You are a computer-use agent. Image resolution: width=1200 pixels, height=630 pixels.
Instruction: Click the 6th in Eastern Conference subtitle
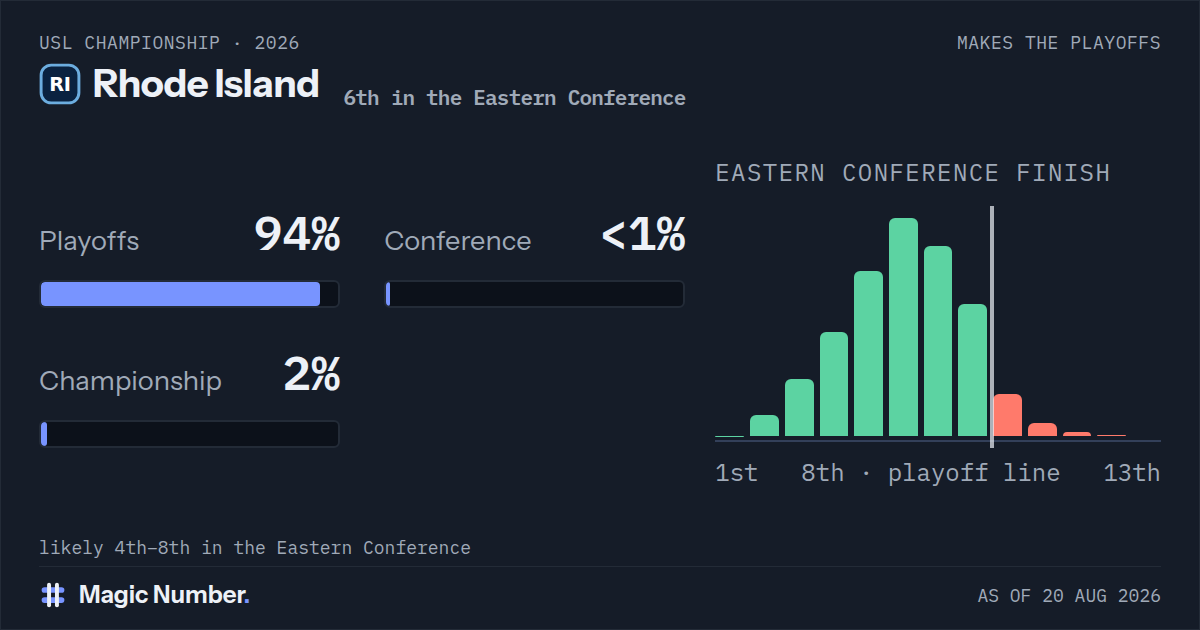pyautogui.click(x=515, y=98)
